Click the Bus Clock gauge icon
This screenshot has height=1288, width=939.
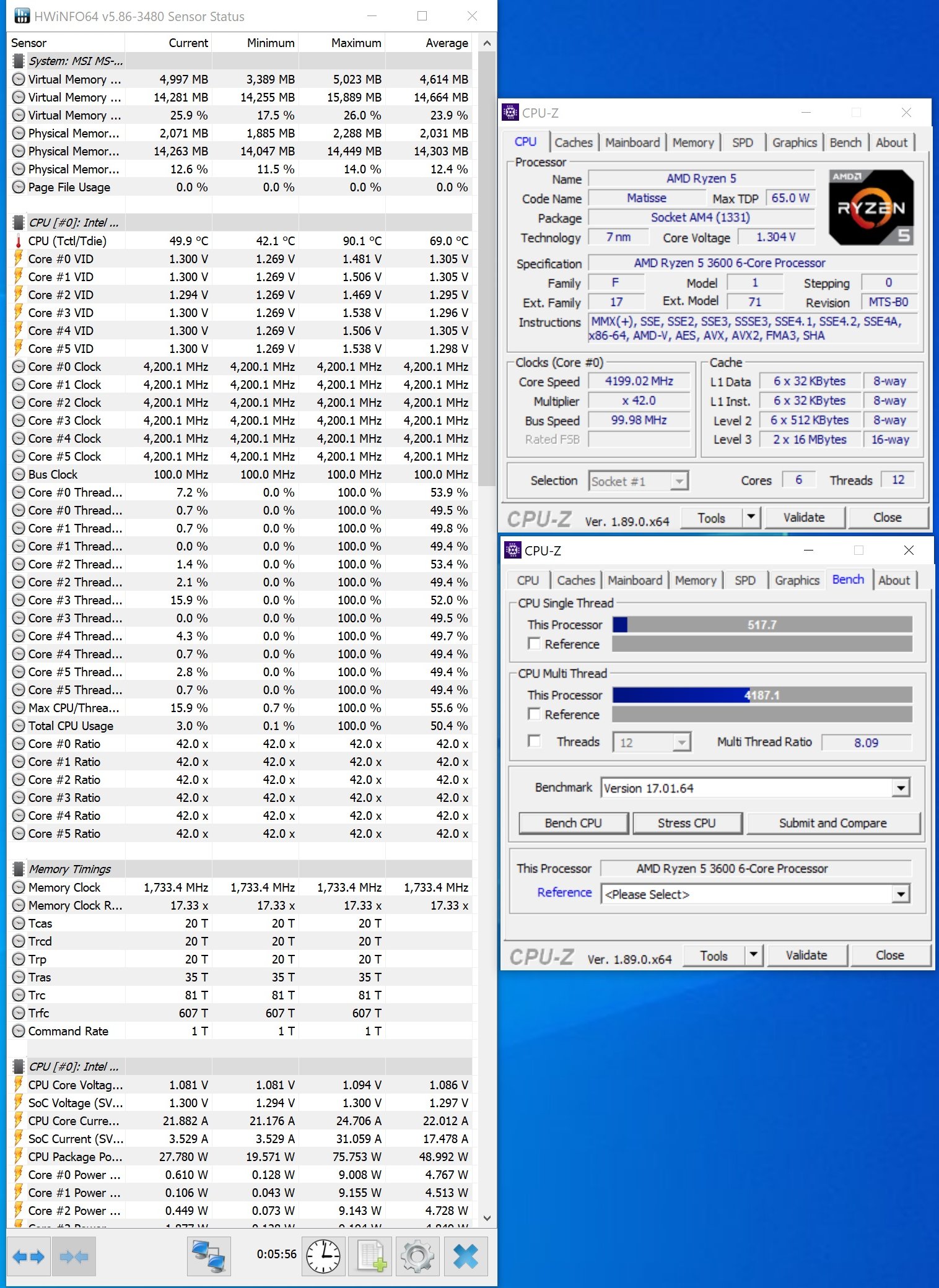coord(19,474)
